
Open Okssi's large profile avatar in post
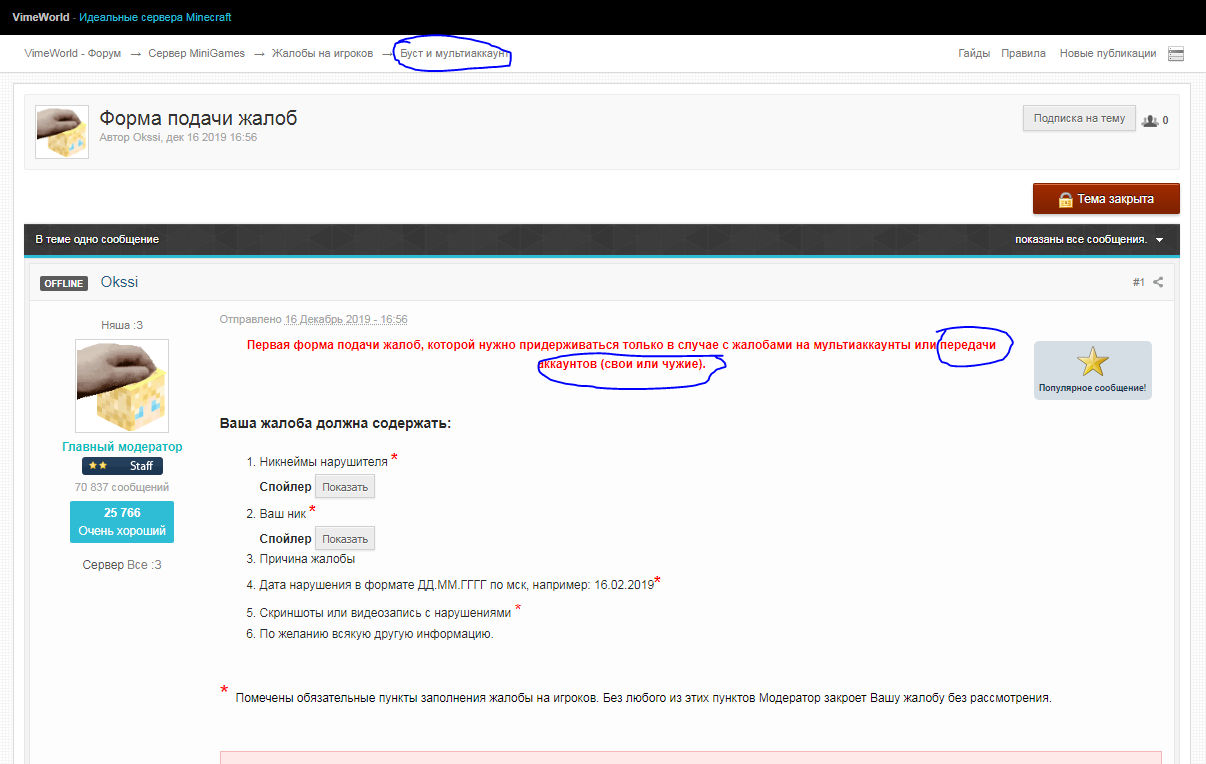pyautogui.click(x=122, y=387)
